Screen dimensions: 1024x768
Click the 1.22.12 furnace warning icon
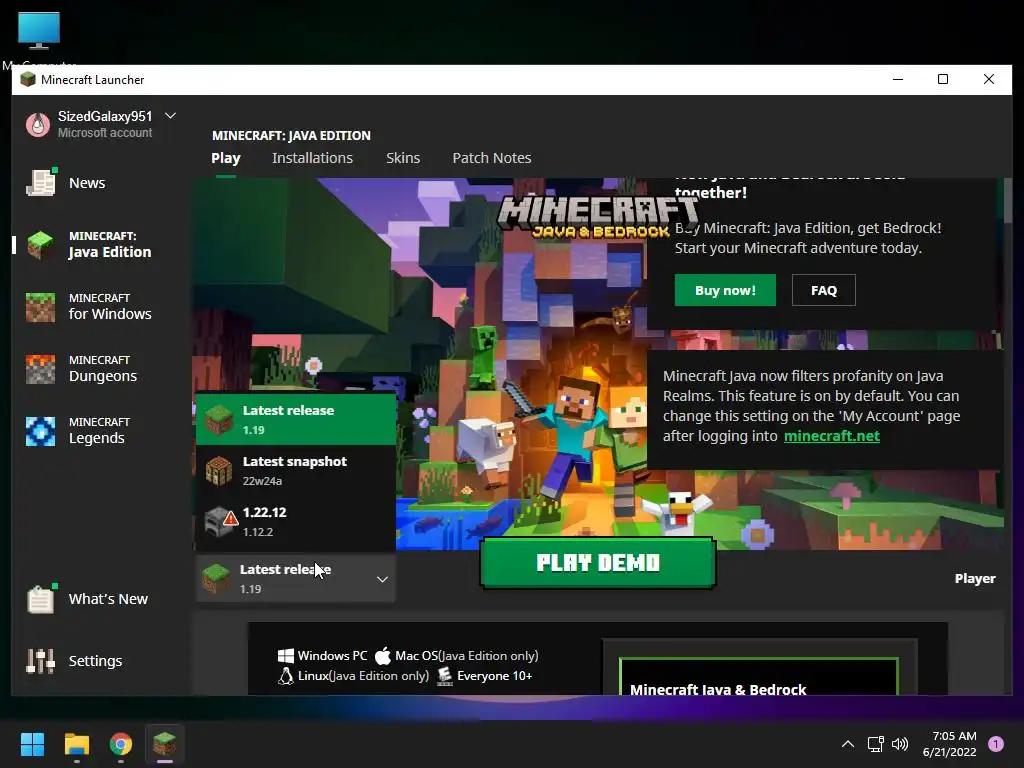coord(221,521)
